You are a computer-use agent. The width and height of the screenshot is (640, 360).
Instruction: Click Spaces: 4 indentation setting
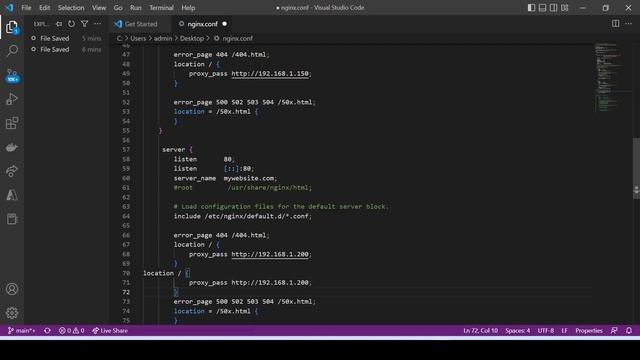(518, 331)
